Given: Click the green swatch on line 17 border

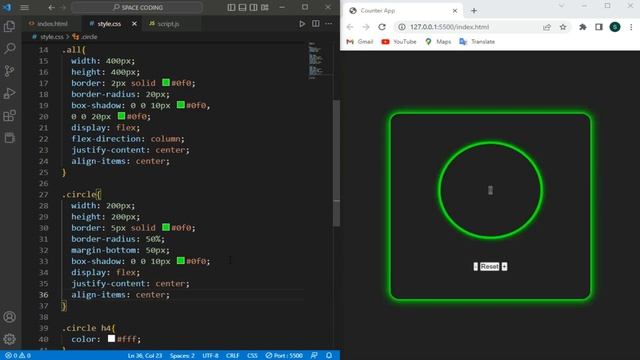Looking at the screenshot, I should (x=166, y=82).
